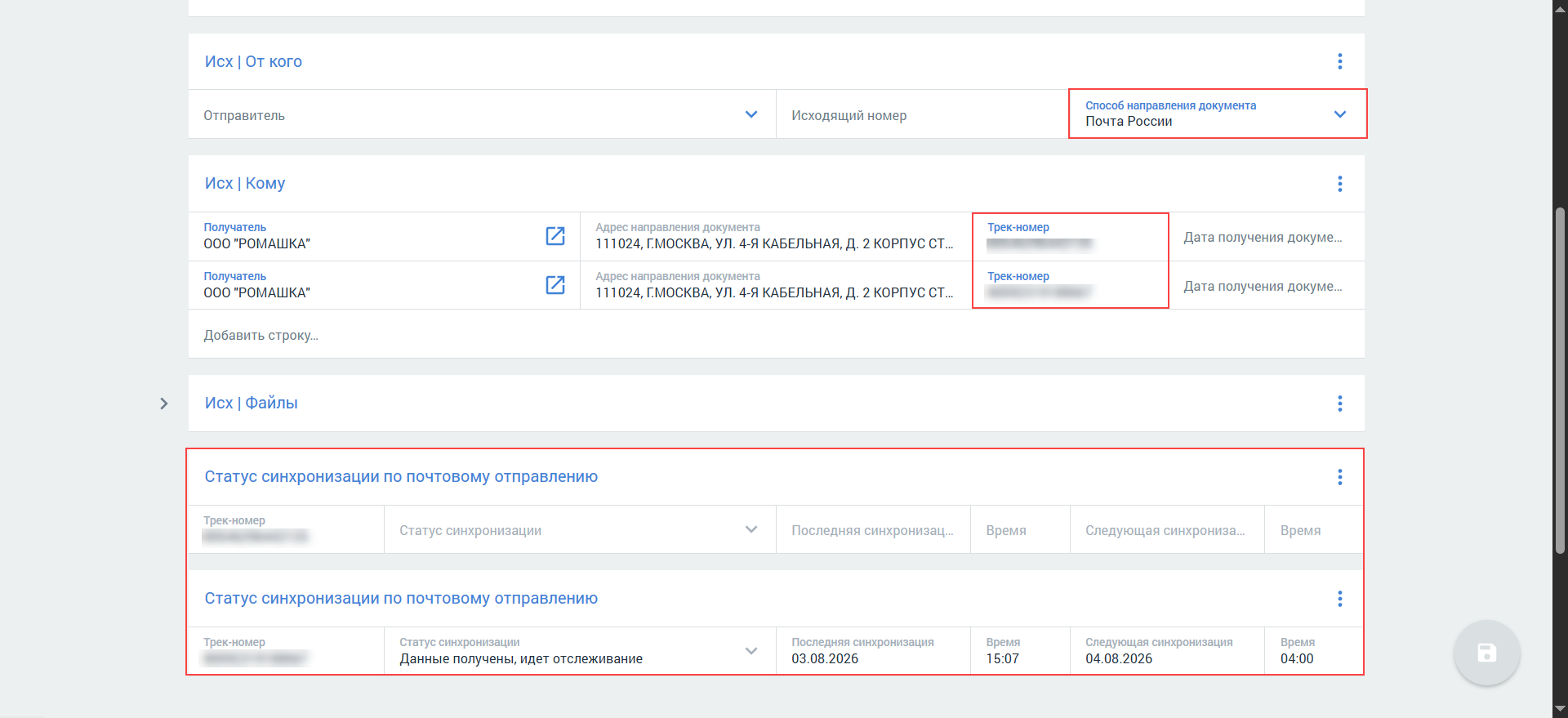The image size is (1568, 718).
Task: Click first row 'Адрес направления документа' field
Action: (776, 236)
